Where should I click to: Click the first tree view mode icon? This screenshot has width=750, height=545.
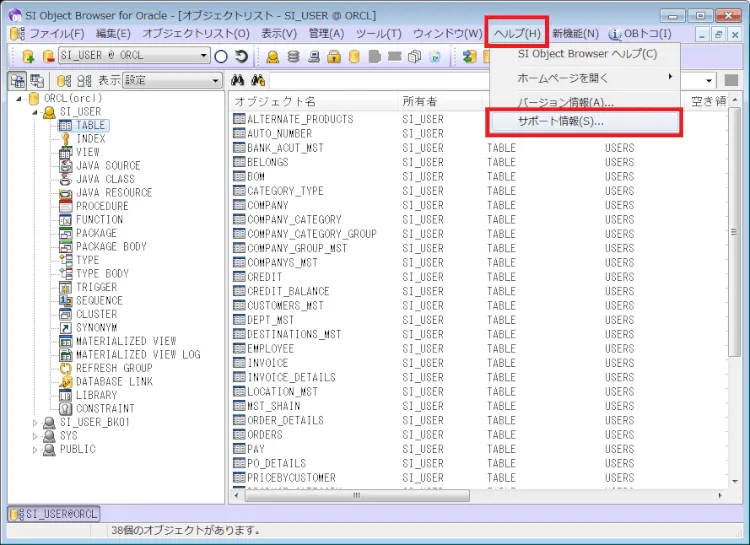click(18, 80)
